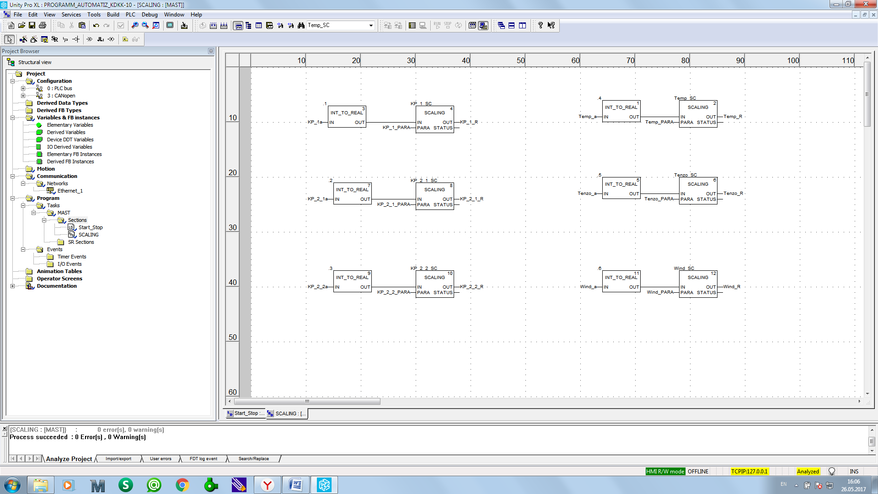Select the SCALING section tab
Image resolution: width=878 pixels, height=494 pixels.
click(286, 413)
